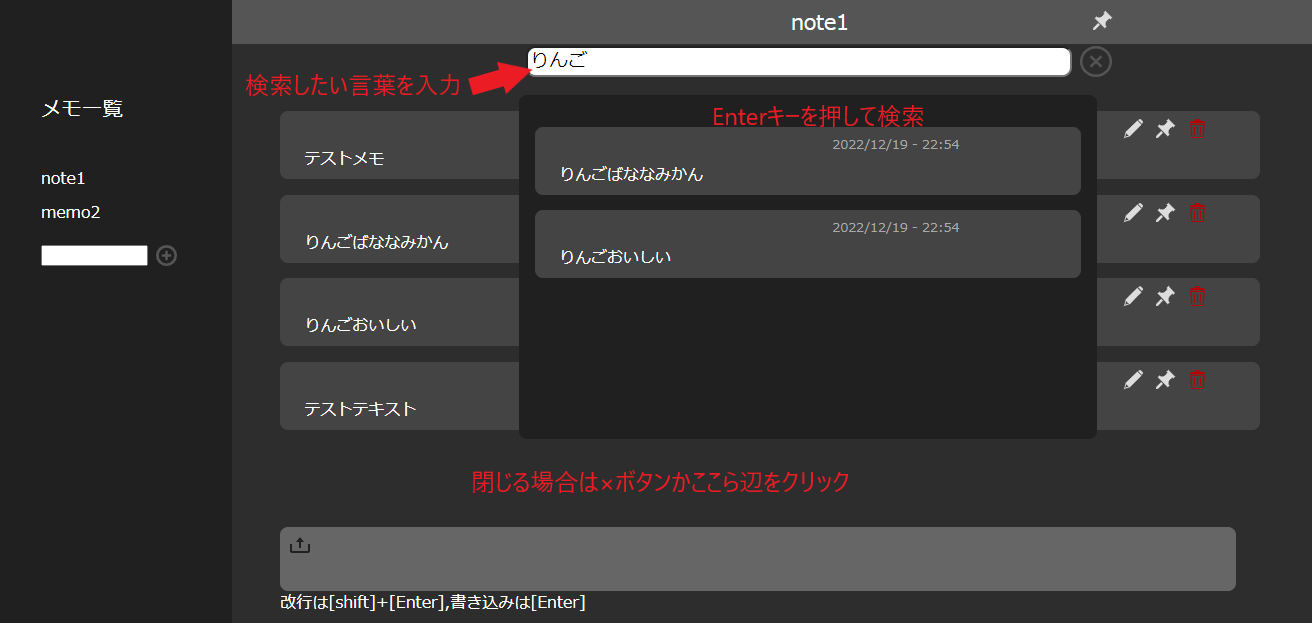The height and width of the screenshot is (623, 1312).
Task: Edit the りんごおいしい memo with pencil icon
Action: [x=1133, y=296]
